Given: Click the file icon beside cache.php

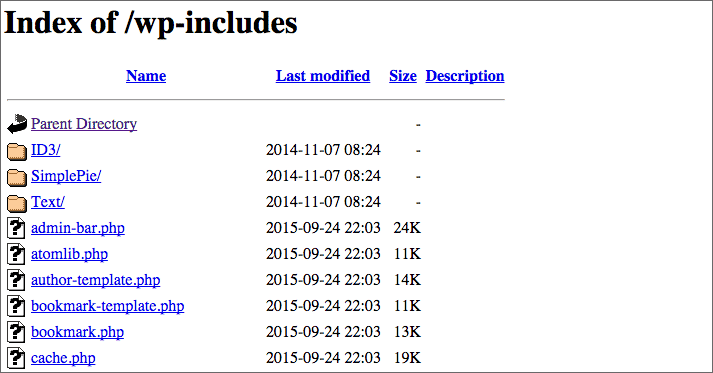Looking at the screenshot, I should point(16,358).
